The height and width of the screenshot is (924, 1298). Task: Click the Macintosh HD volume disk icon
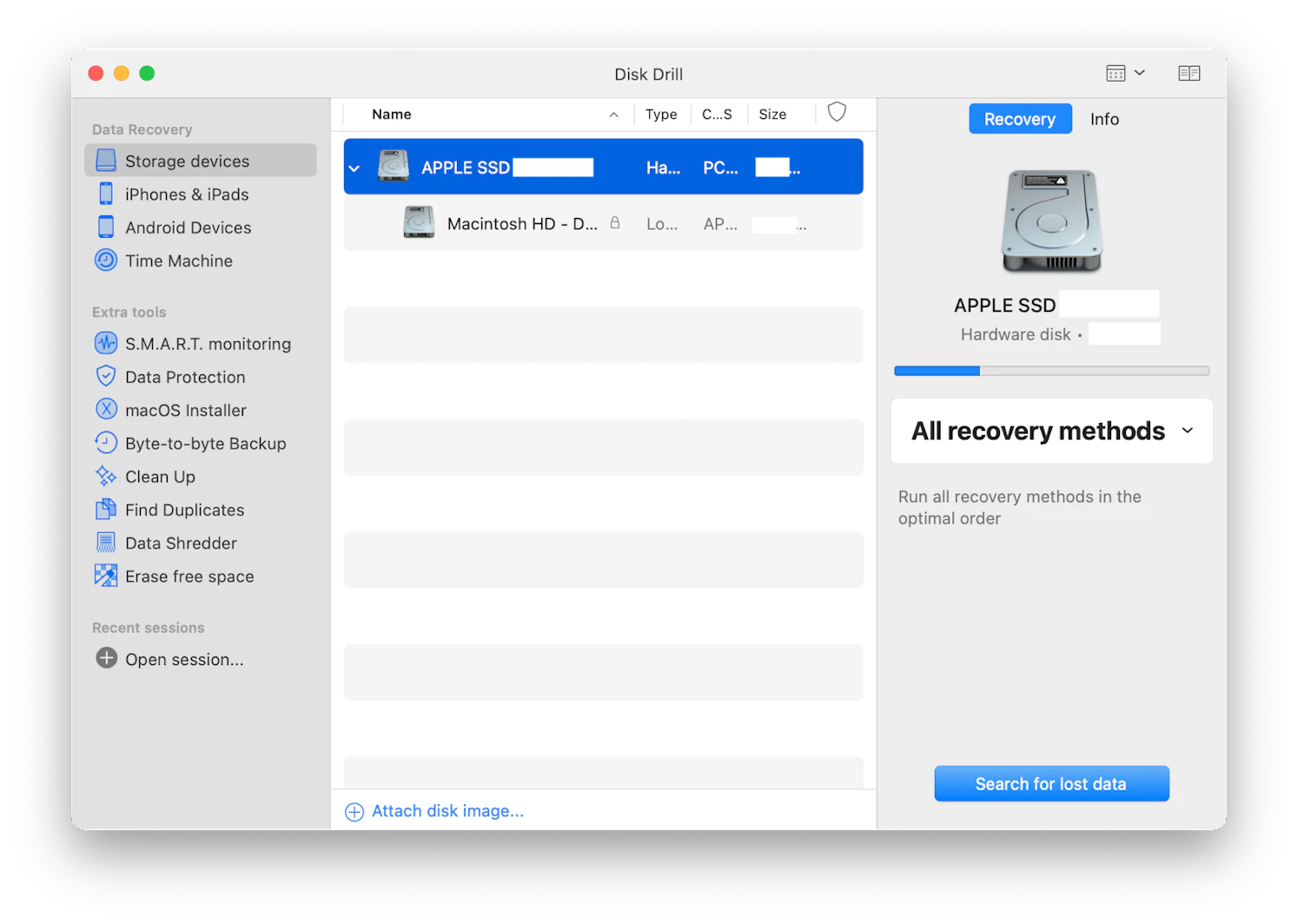419,222
